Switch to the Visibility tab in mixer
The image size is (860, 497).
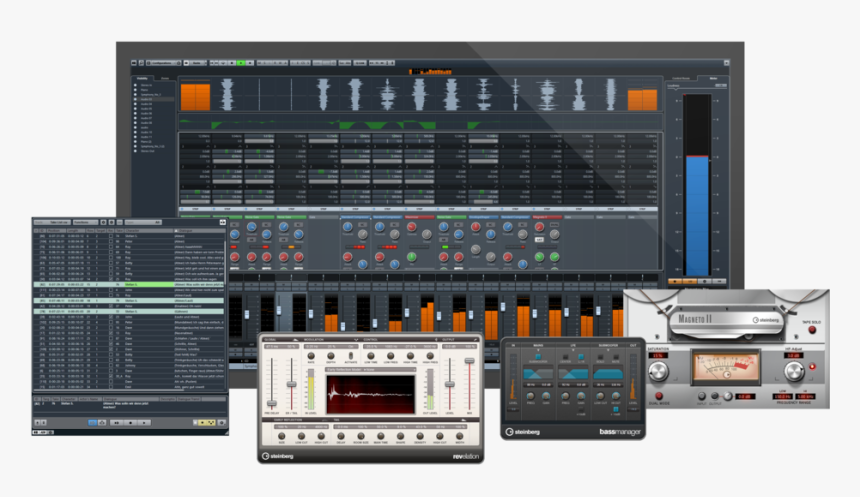click(x=142, y=78)
